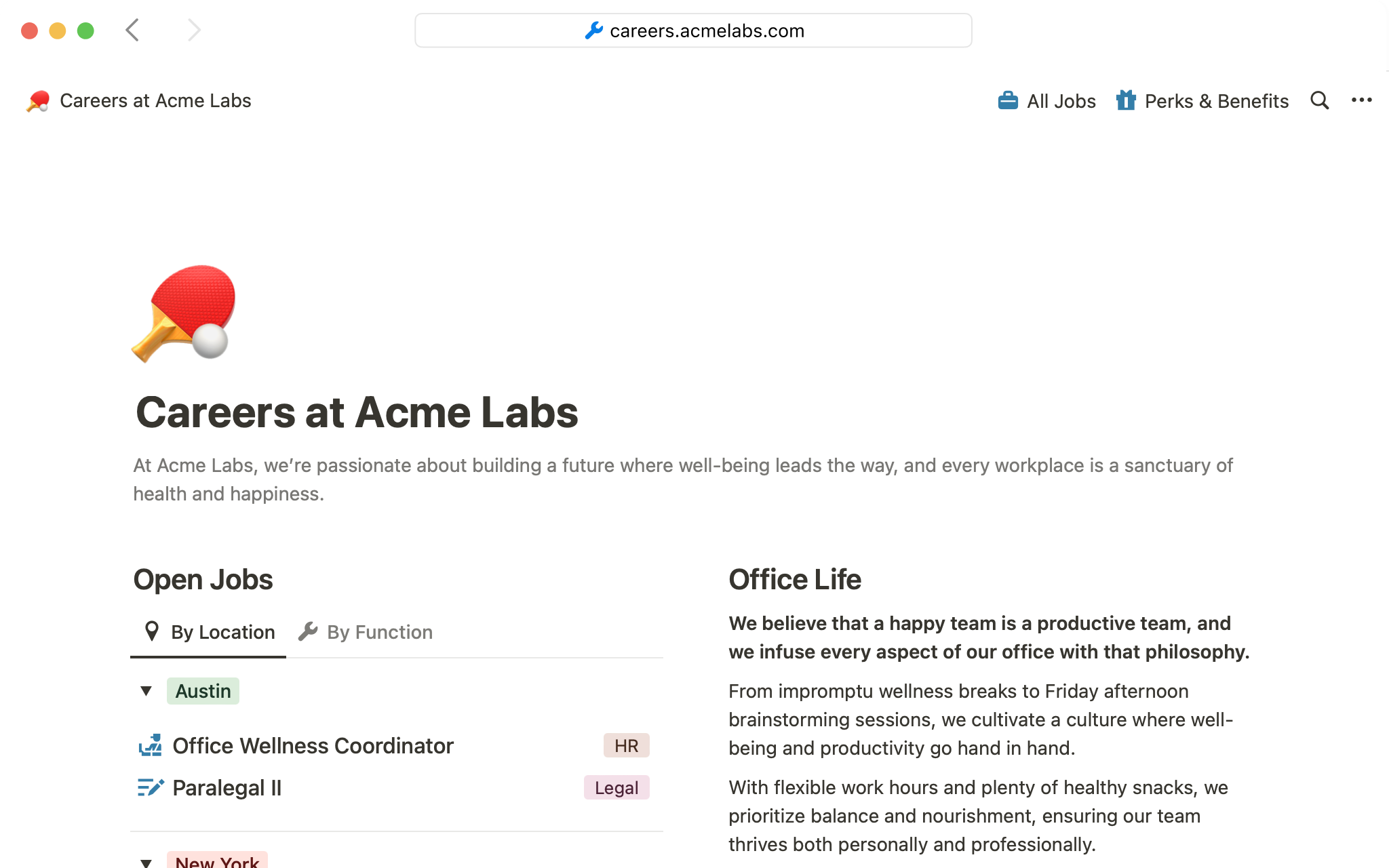Click the gift icon beside Perks & Benefits
Image resolution: width=1389 pixels, height=868 pixels.
[x=1126, y=100]
